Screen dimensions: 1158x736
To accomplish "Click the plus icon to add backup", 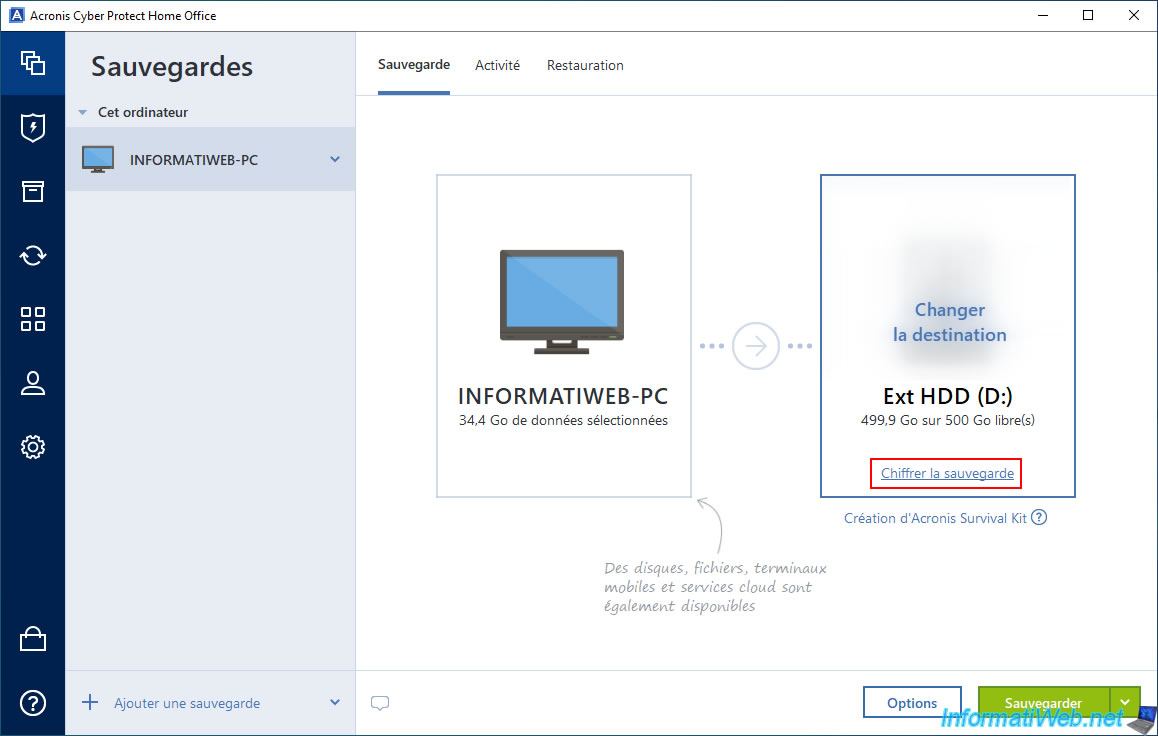I will (90, 702).
